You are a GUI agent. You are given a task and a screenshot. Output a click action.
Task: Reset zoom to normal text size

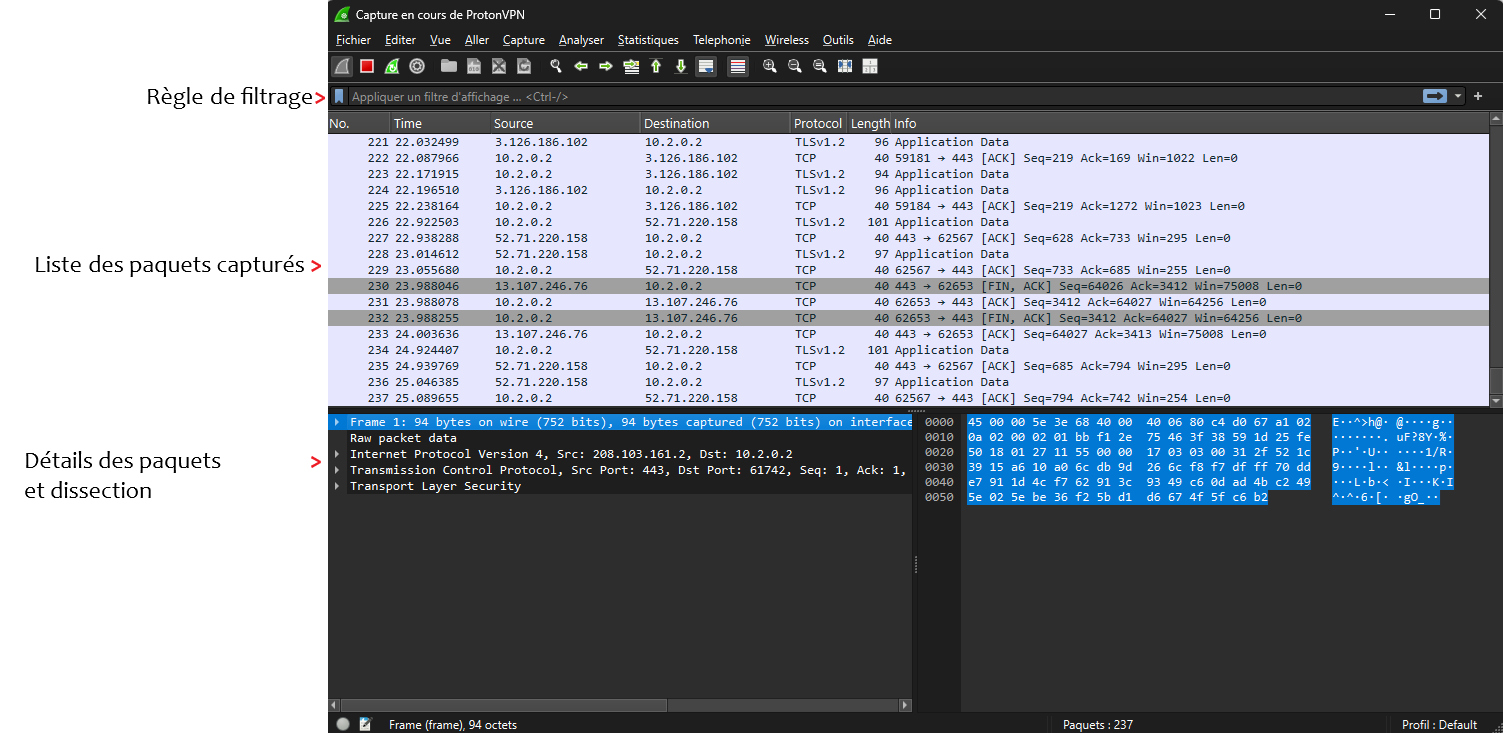(x=818, y=66)
